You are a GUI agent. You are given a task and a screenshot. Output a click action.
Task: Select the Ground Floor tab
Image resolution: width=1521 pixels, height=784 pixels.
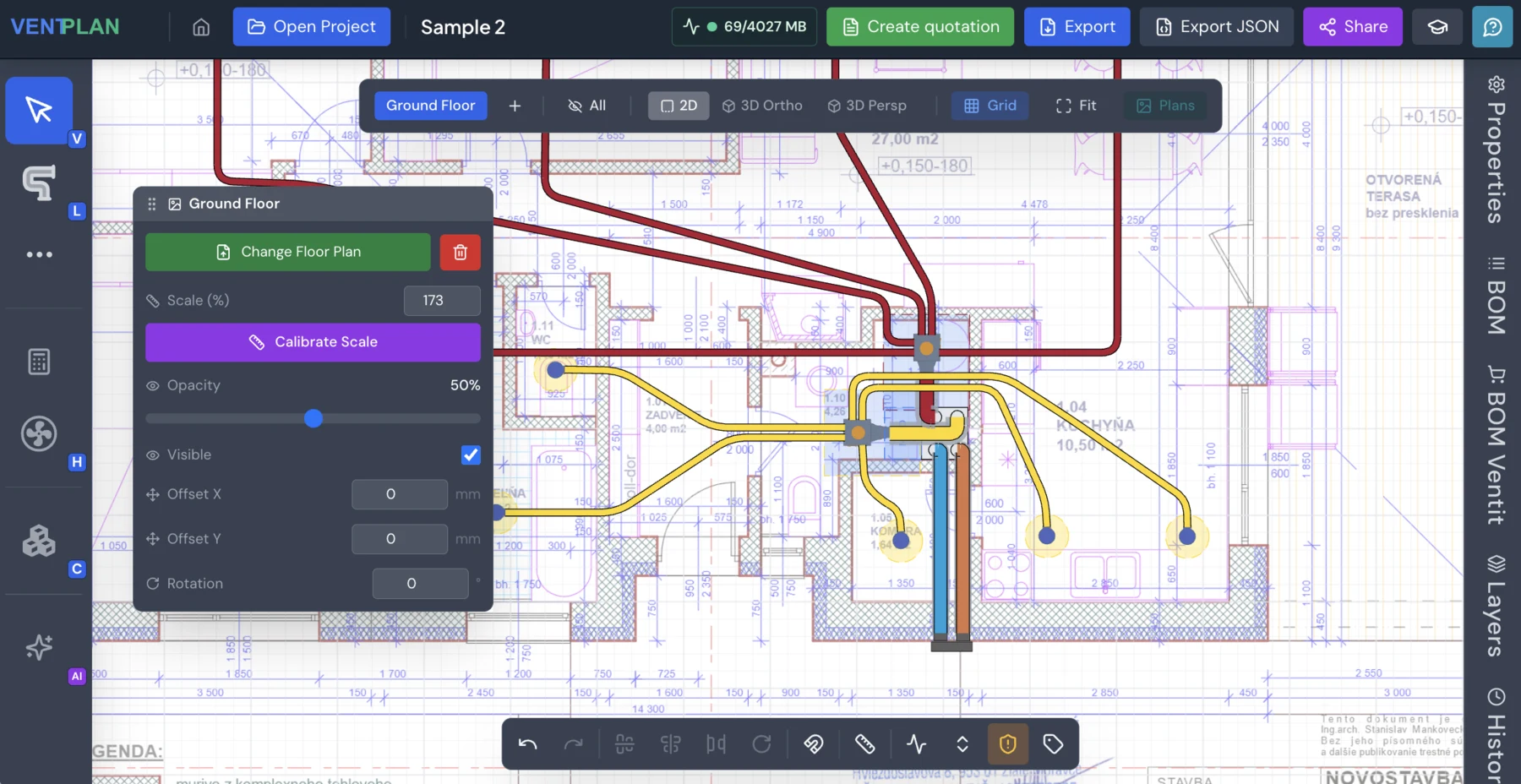click(x=431, y=106)
